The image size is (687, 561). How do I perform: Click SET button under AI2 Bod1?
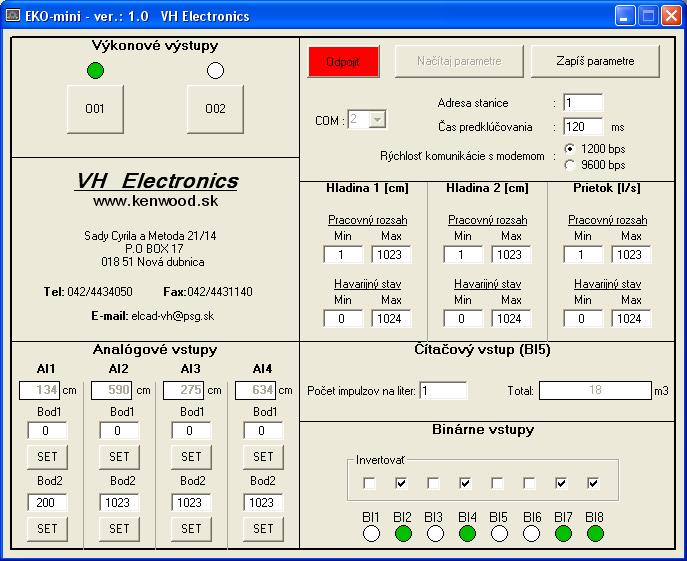pyautogui.click(x=119, y=457)
